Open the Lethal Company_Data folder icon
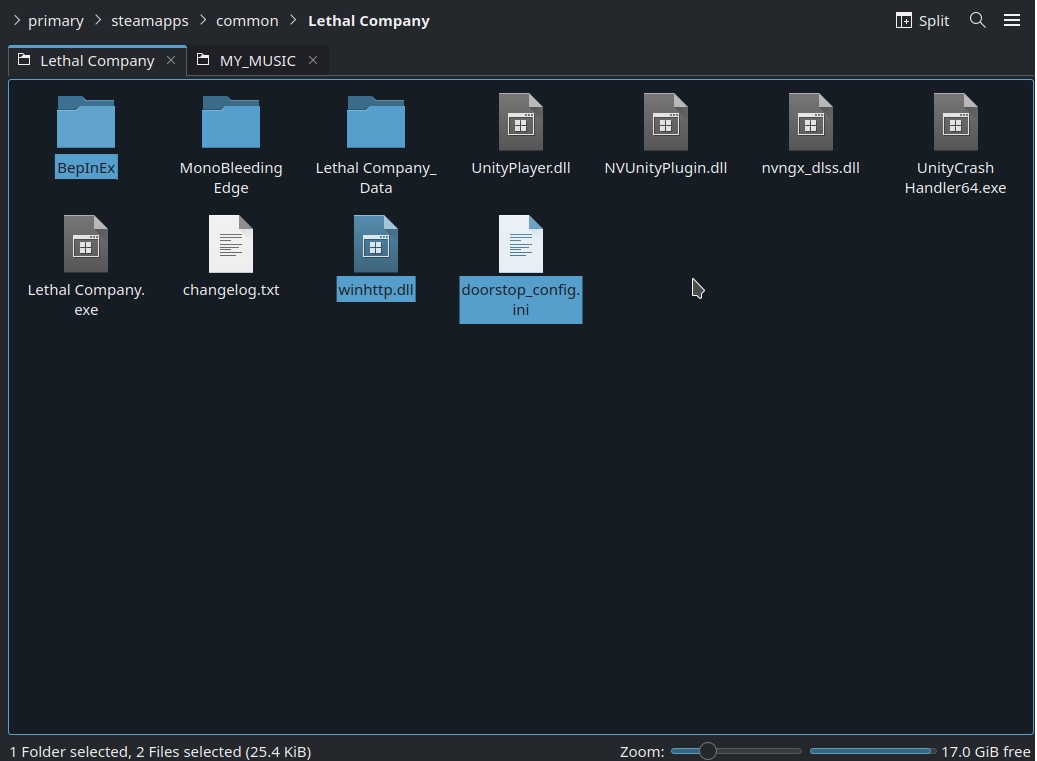 pyautogui.click(x=376, y=122)
